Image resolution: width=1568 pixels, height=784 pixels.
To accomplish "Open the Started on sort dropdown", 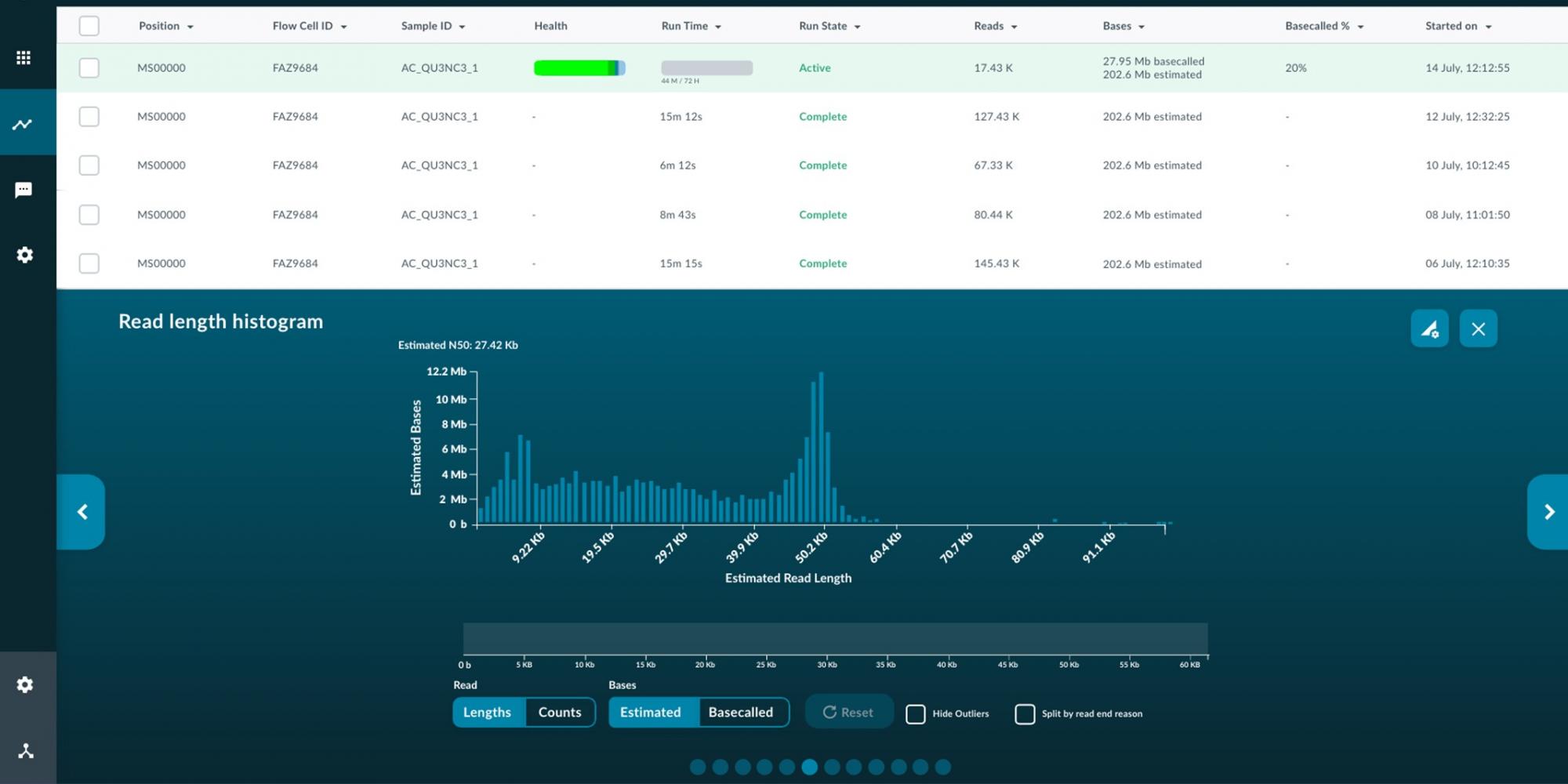I will point(1487,26).
